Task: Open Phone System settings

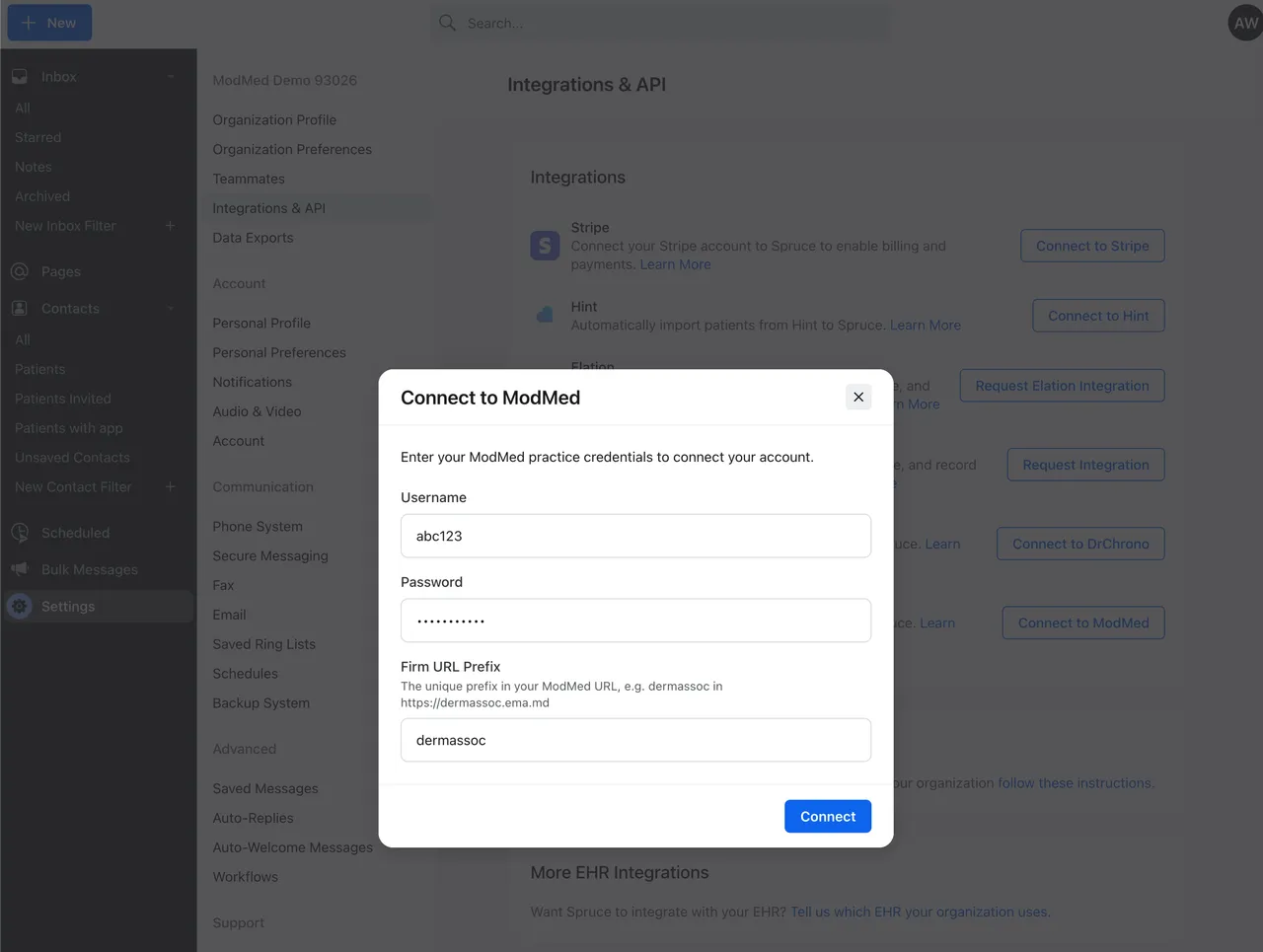Action: 258,527
